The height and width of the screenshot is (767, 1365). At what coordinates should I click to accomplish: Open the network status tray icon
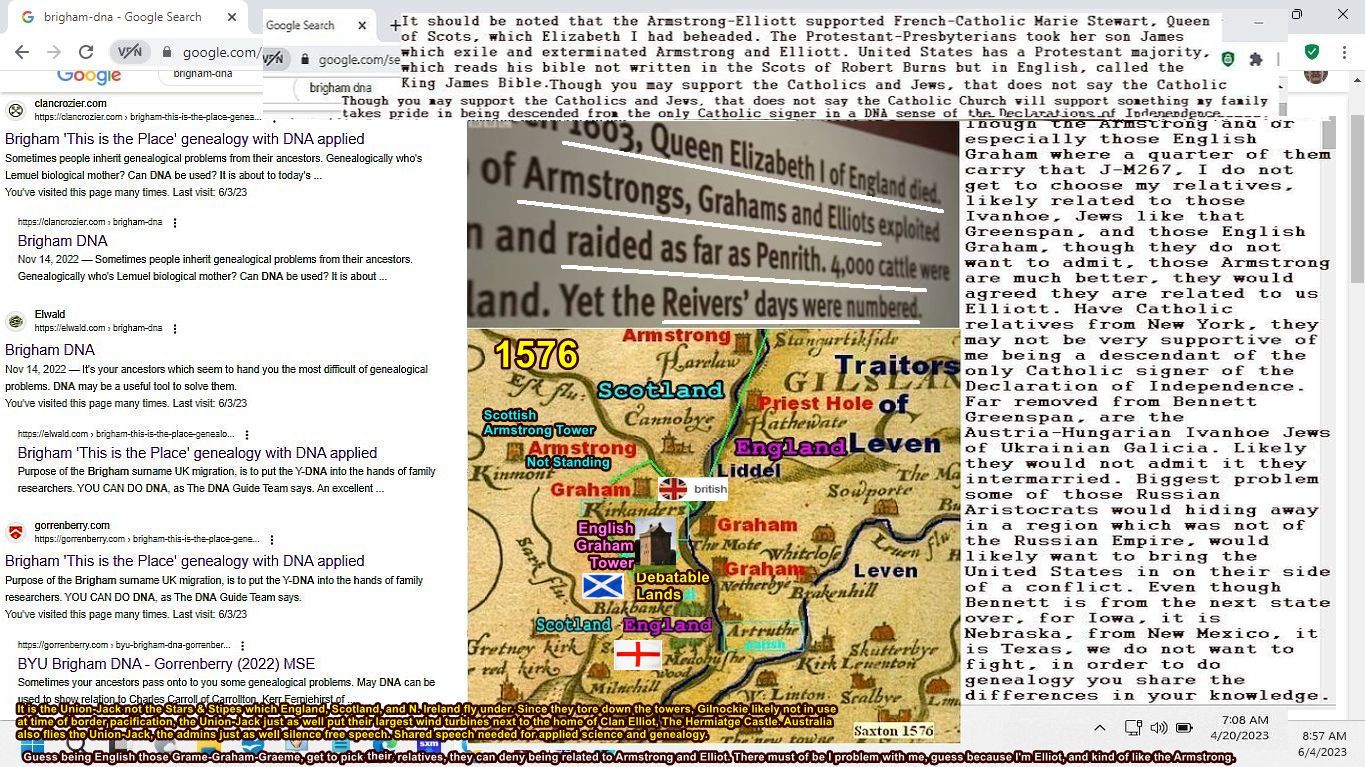click(x=1133, y=728)
